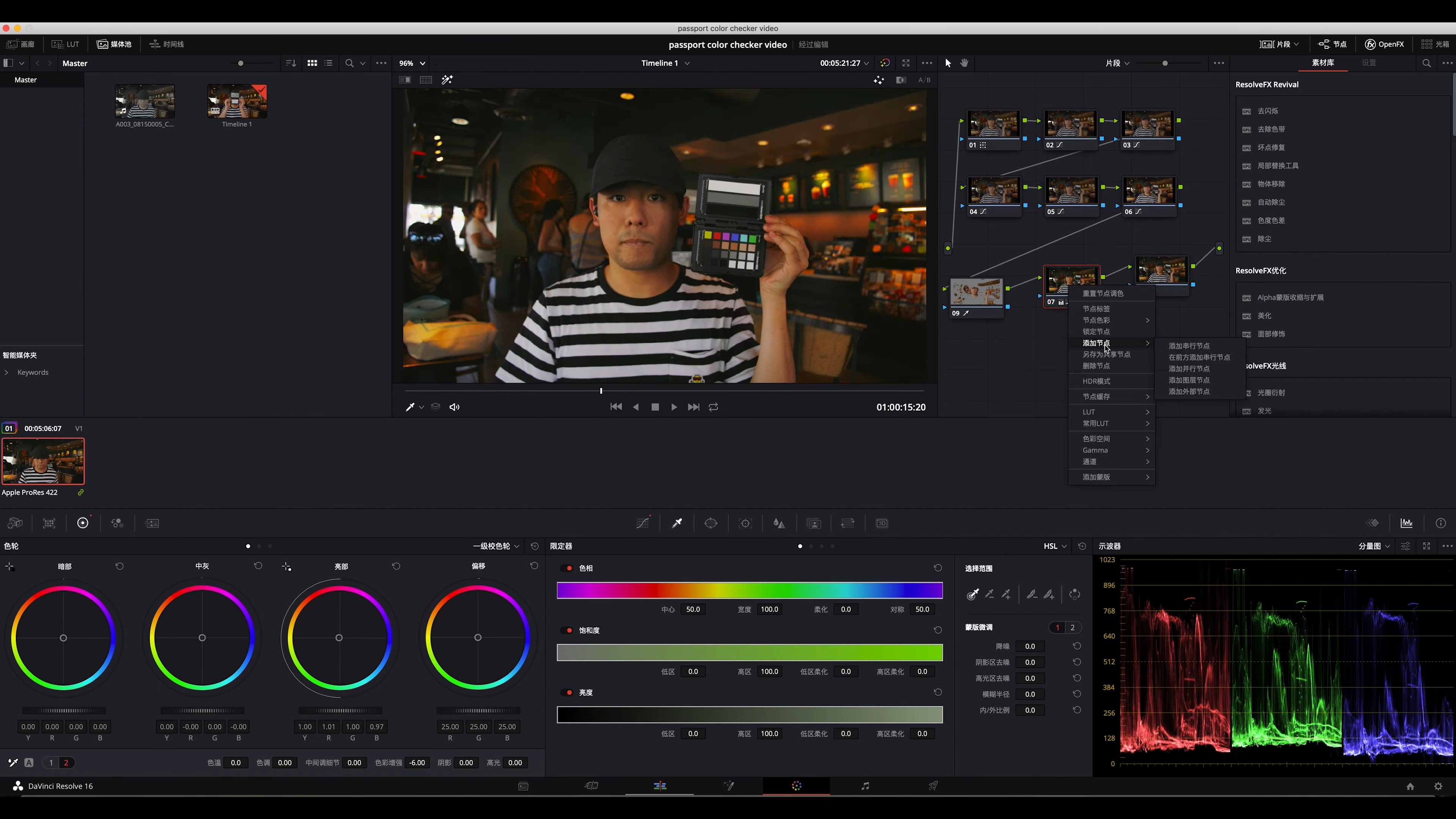Click the Curves palette icon
This screenshot has width=1456, height=819.
point(643,523)
